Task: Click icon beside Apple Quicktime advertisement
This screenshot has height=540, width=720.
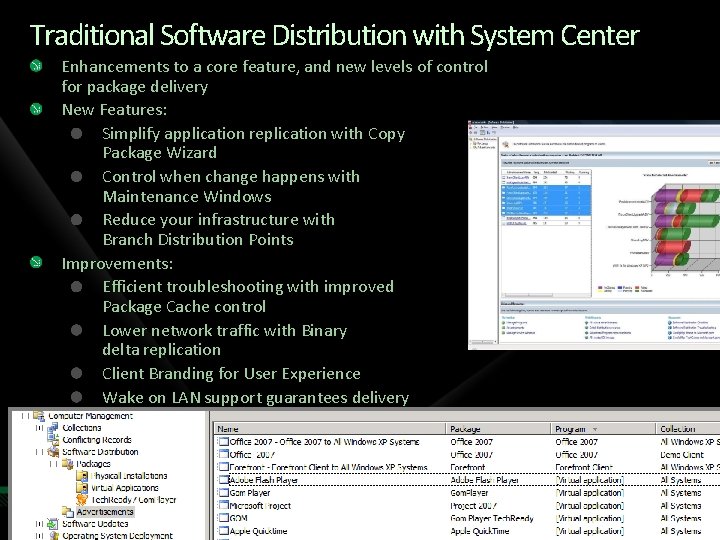Action: coord(223,531)
